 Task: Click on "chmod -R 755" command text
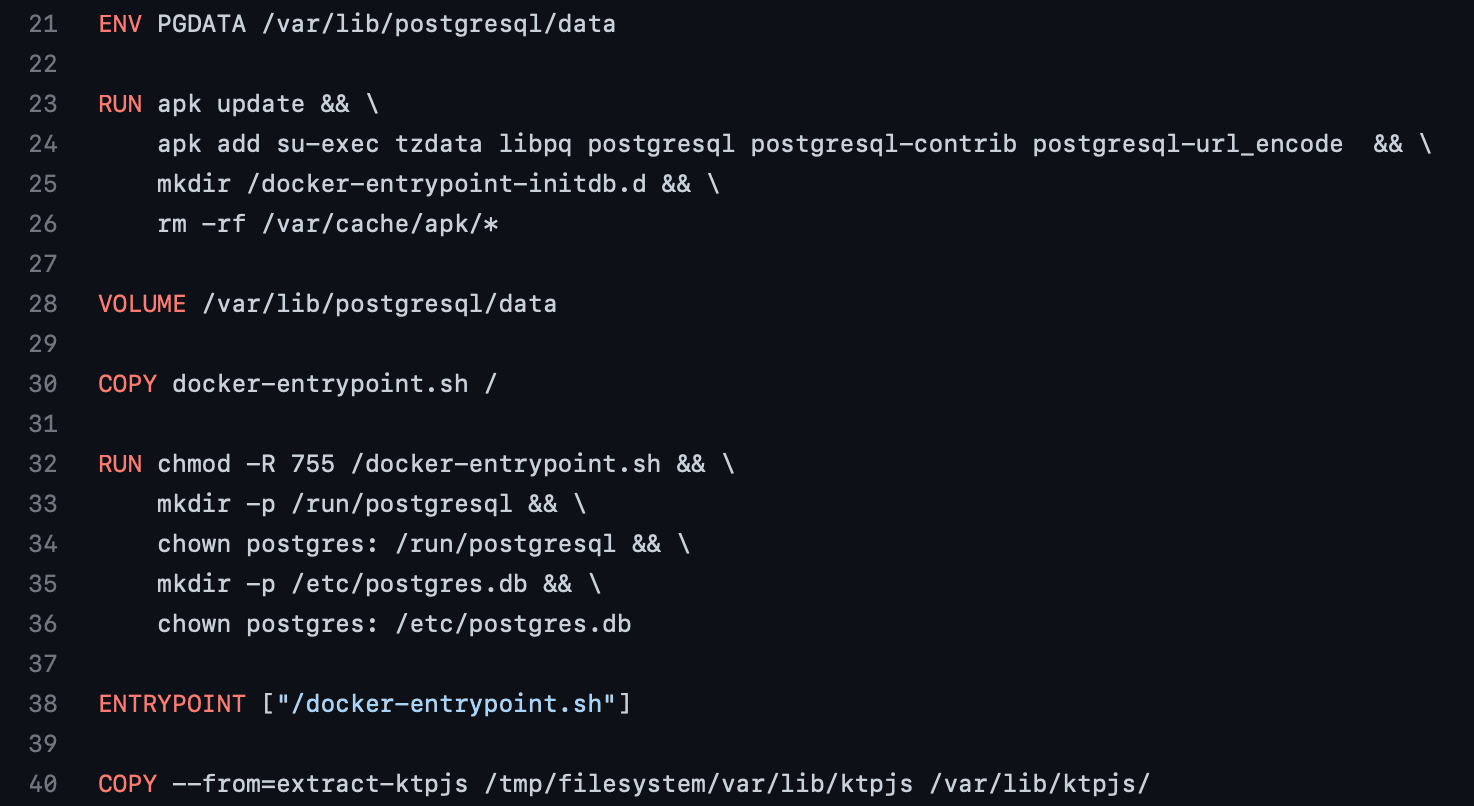(245, 464)
